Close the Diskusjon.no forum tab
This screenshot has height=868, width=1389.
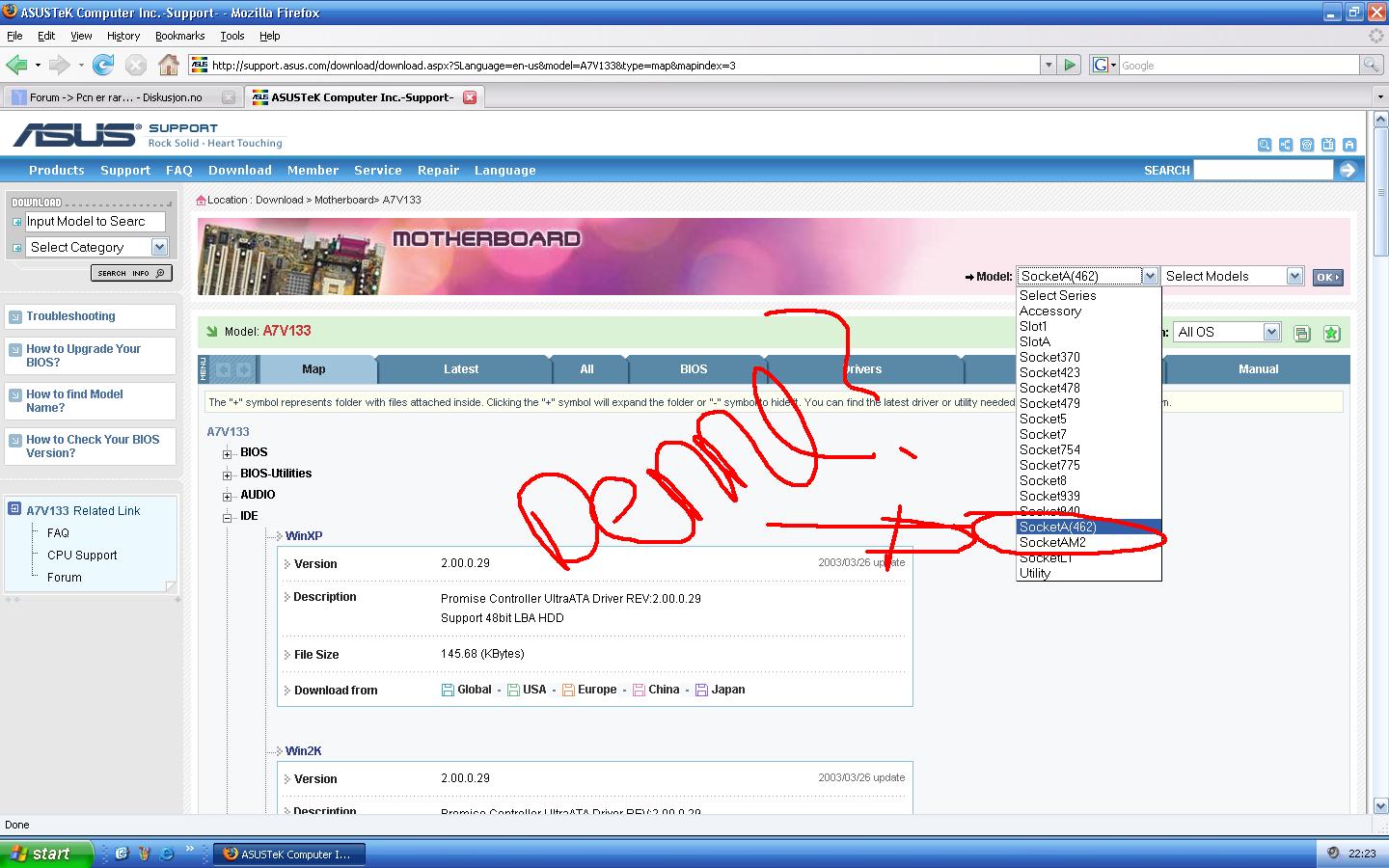click(x=229, y=97)
